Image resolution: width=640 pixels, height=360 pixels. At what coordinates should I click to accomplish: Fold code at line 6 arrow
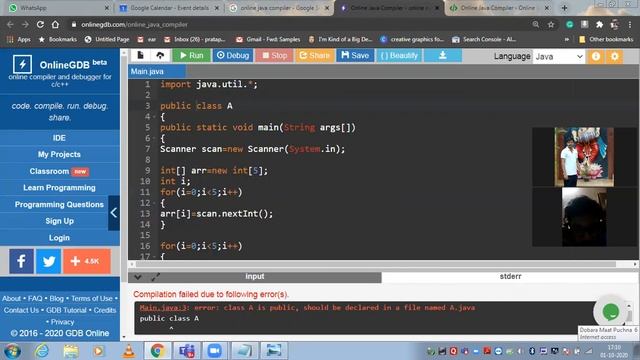click(154, 139)
